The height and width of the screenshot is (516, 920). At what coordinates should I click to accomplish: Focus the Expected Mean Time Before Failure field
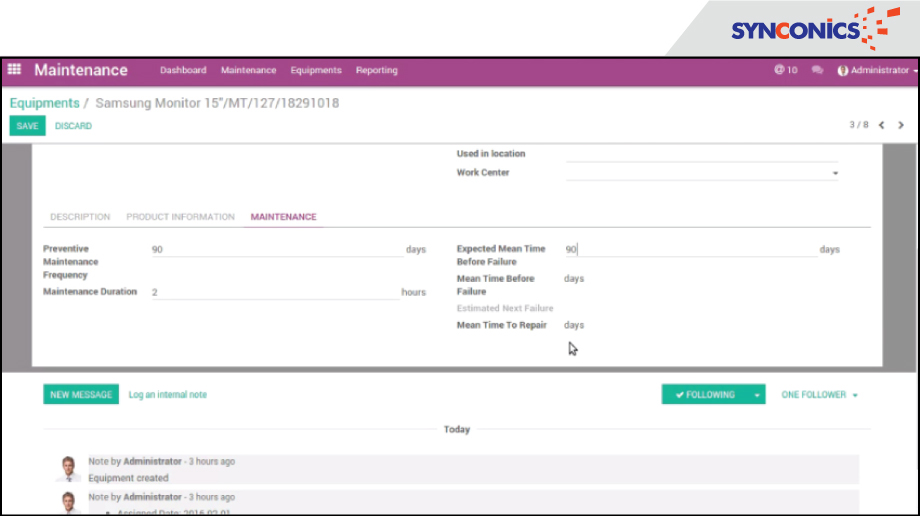(691, 249)
